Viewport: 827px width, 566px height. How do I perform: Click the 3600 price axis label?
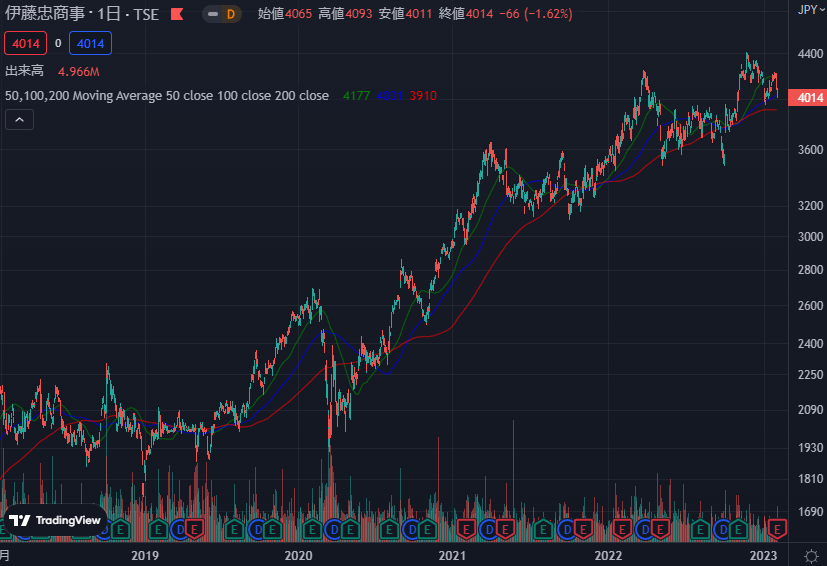(x=810, y=150)
